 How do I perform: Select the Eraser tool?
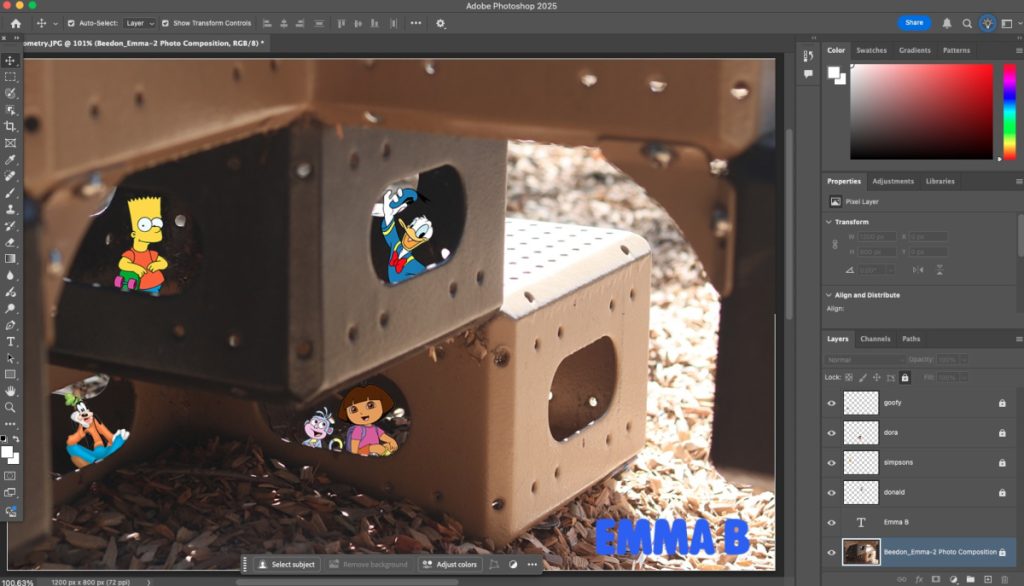click(x=11, y=242)
